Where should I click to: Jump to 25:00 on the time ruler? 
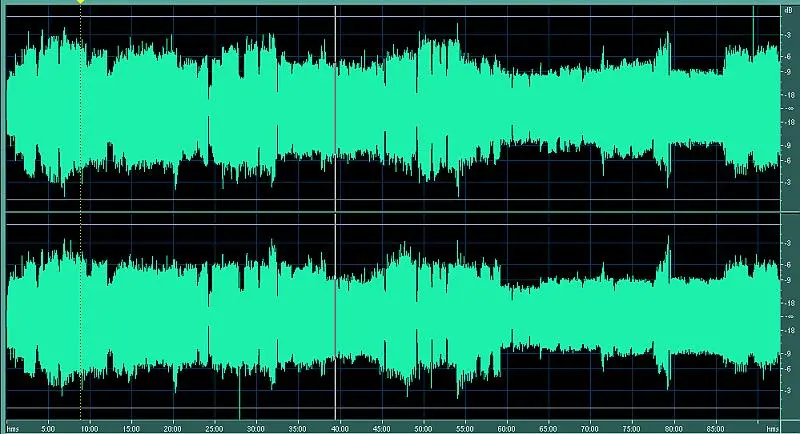click(x=215, y=427)
